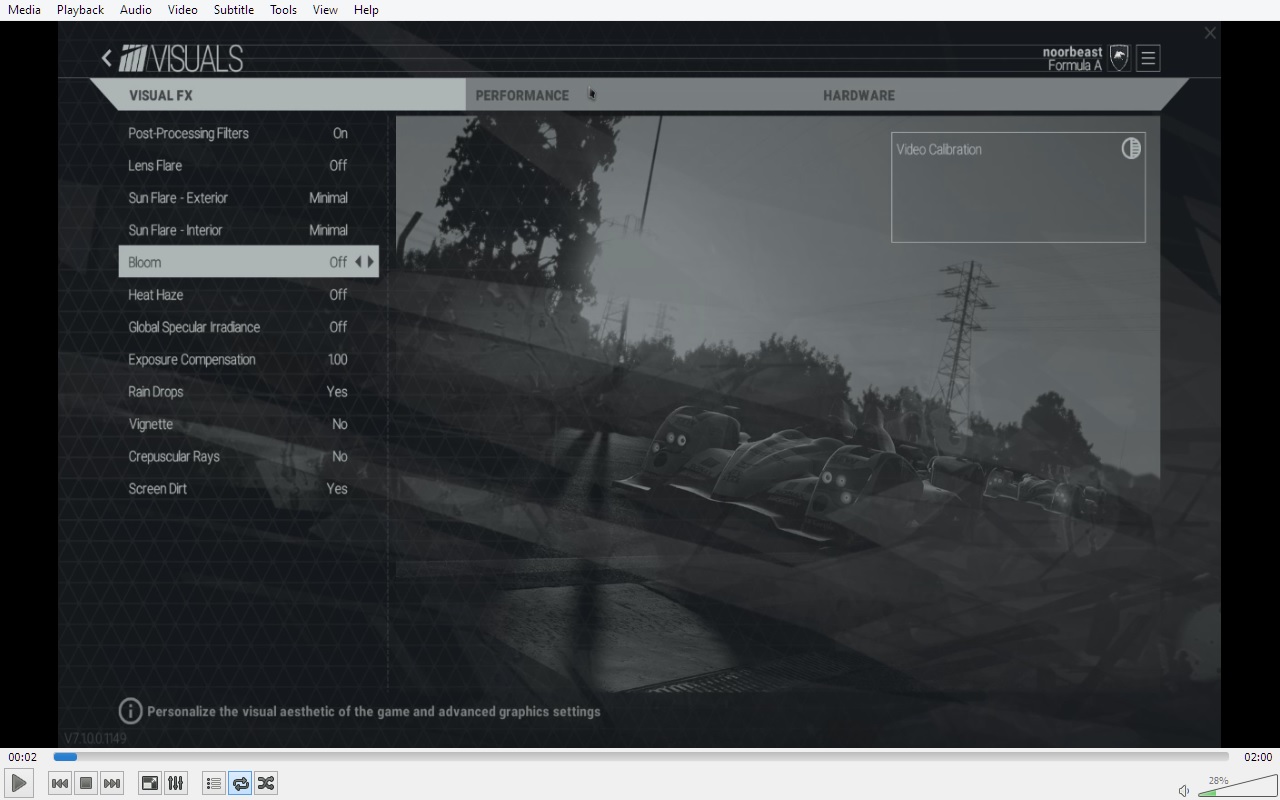Enable shuffle random playback
Image resolution: width=1280 pixels, height=800 pixels.
pos(266,783)
